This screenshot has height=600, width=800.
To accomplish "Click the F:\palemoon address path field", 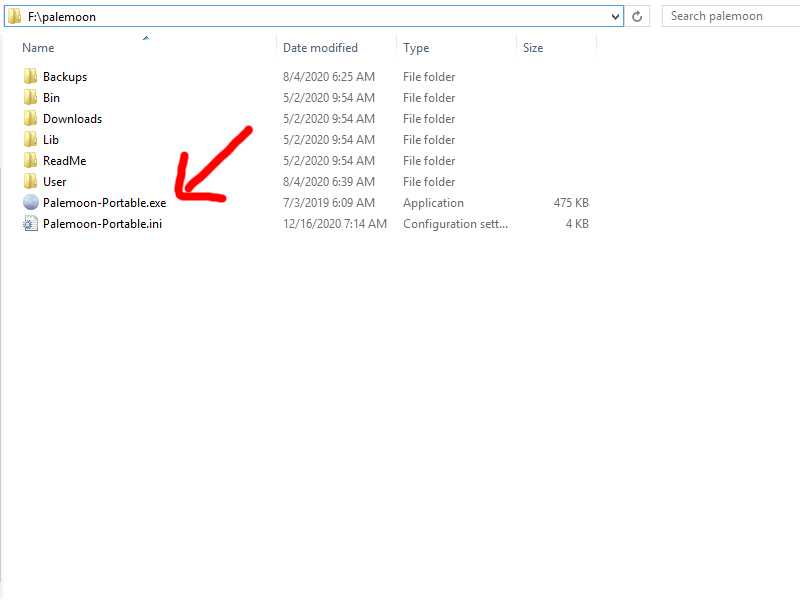I will click(x=300, y=17).
